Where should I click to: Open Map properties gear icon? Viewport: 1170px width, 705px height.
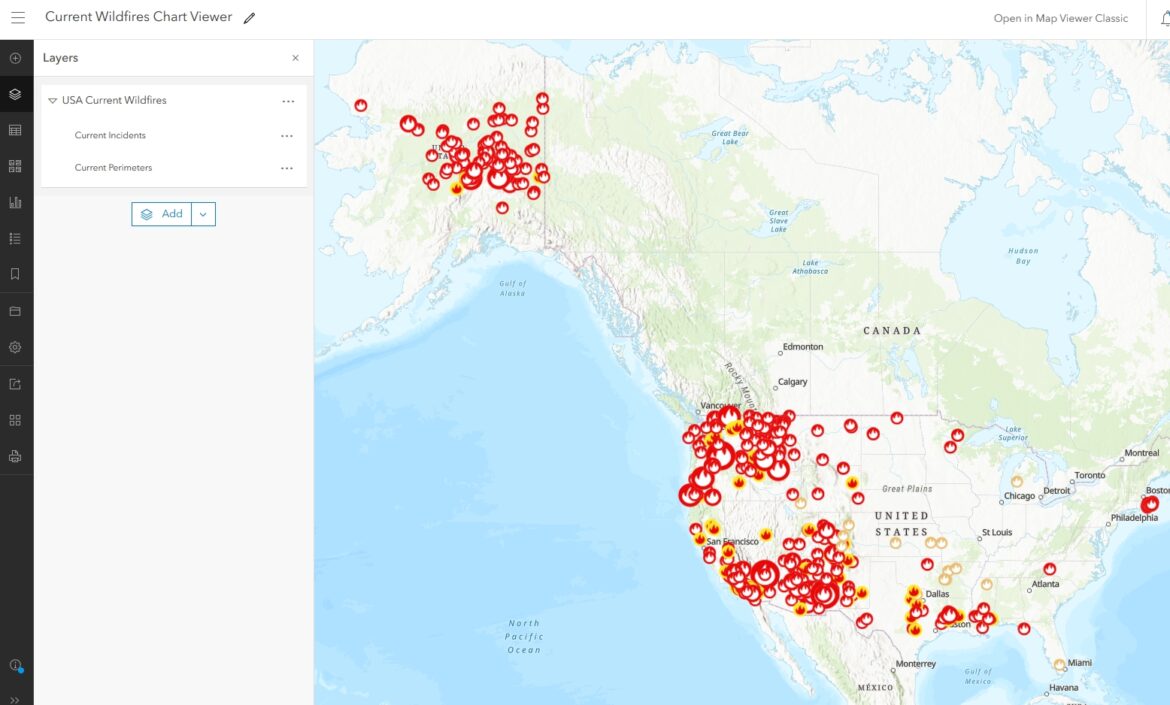pyautogui.click(x=15, y=347)
